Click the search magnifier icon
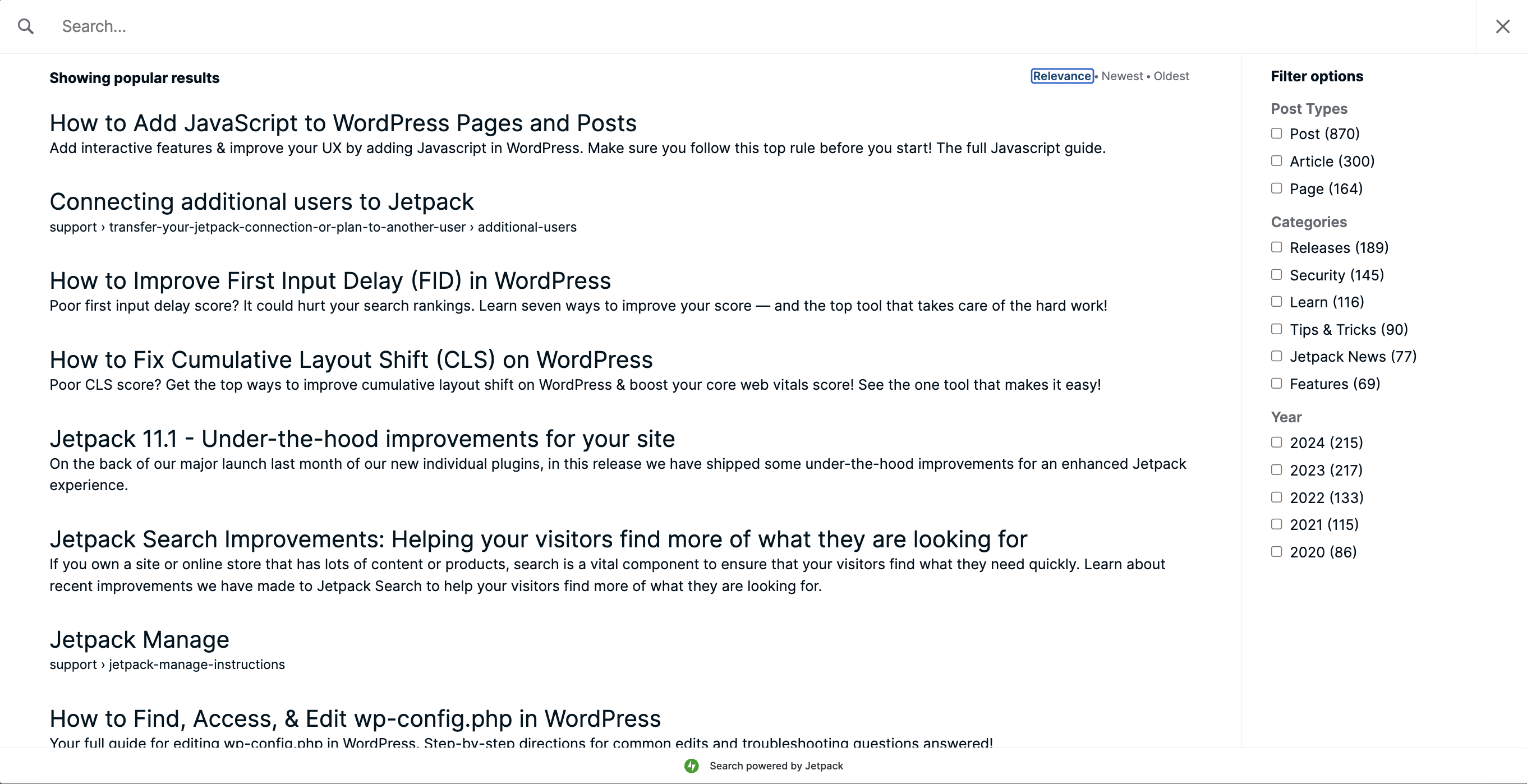 pyautogui.click(x=27, y=27)
